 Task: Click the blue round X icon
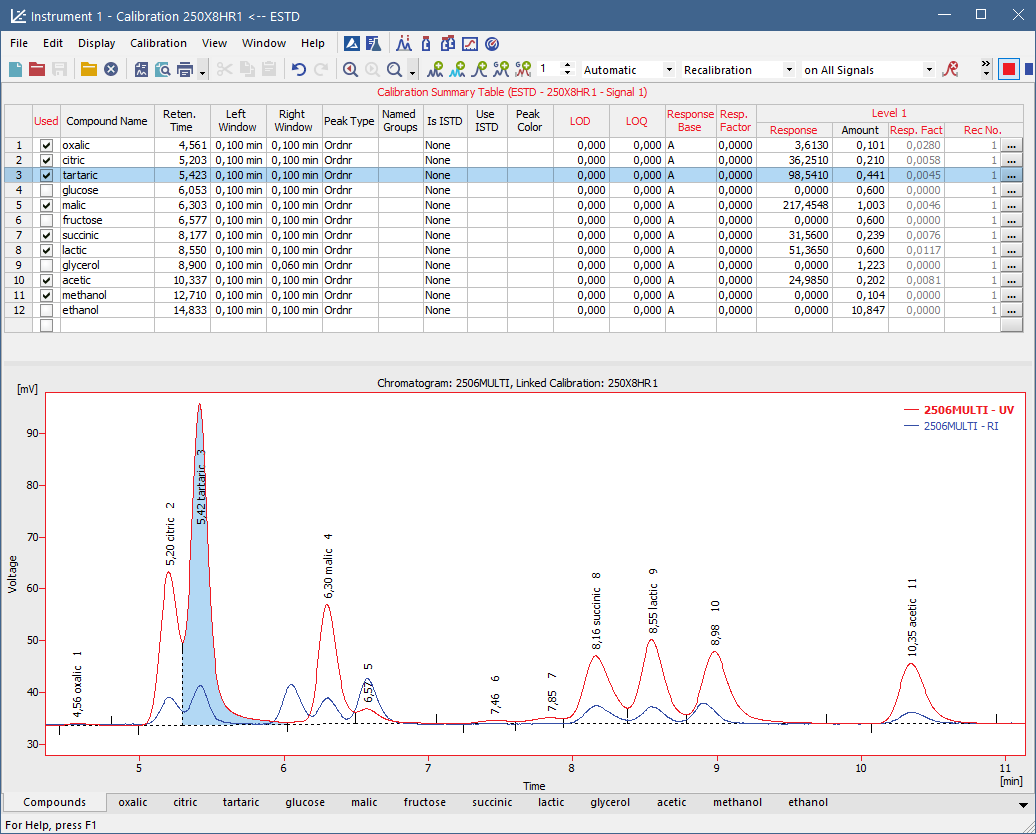111,69
